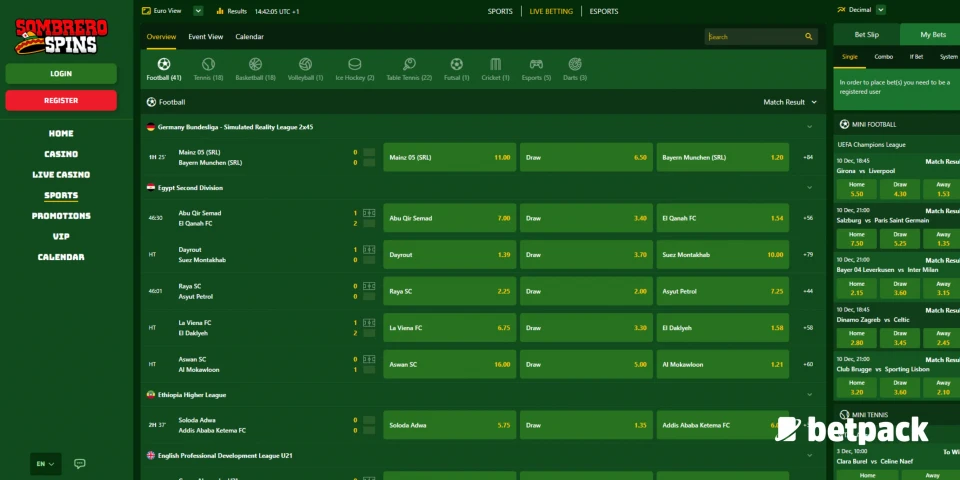Open live chat speech bubble icon
960x480 pixels.
pyautogui.click(x=80, y=463)
